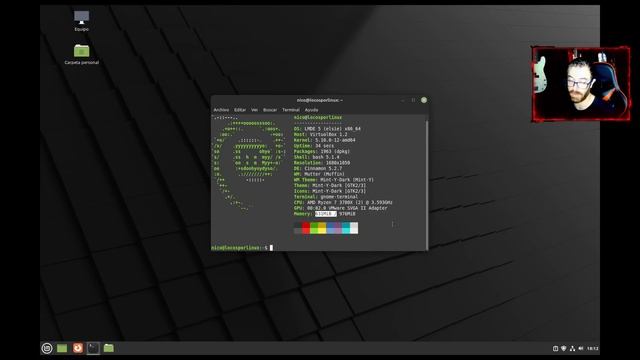
Task: Open the Ver menu in terminal
Action: [x=254, y=110]
